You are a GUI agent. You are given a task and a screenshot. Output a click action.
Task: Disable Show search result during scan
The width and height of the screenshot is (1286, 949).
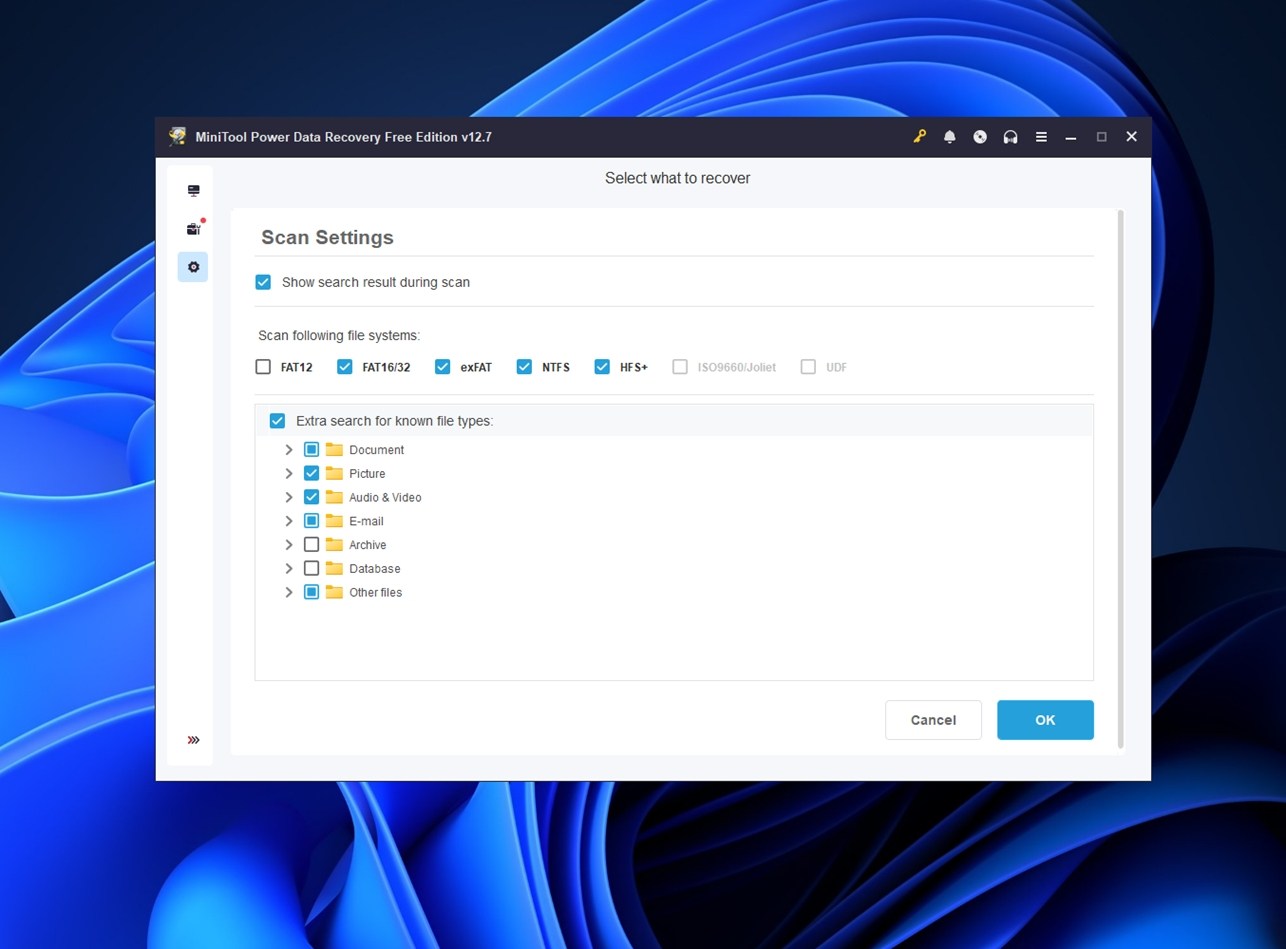point(263,282)
